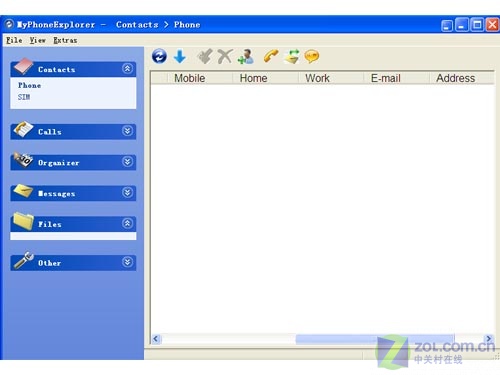Select Phone under Contacts
Screen dimensions: 500x375
[30, 85]
